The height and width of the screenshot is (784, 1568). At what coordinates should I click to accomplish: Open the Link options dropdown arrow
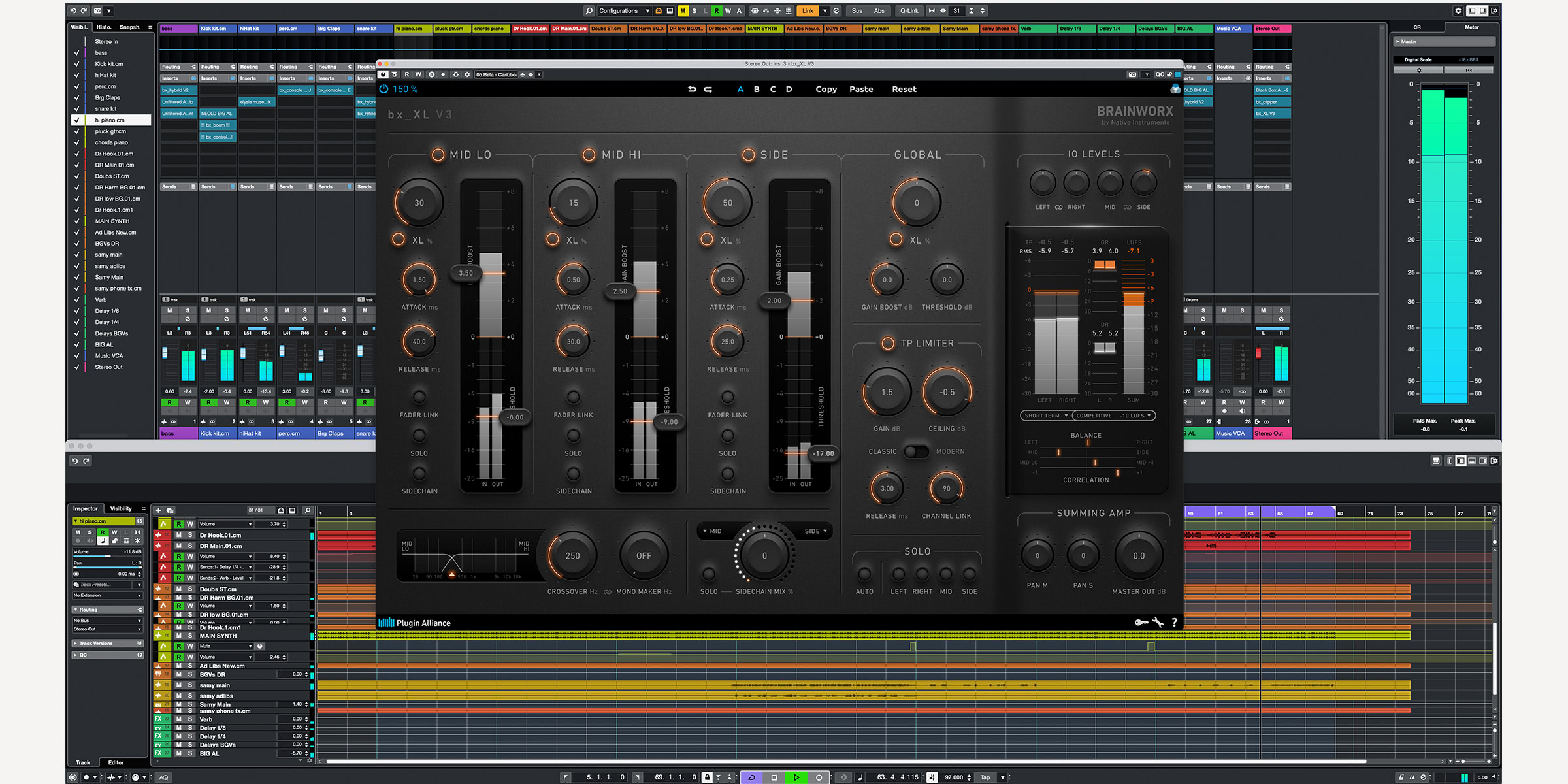click(825, 11)
